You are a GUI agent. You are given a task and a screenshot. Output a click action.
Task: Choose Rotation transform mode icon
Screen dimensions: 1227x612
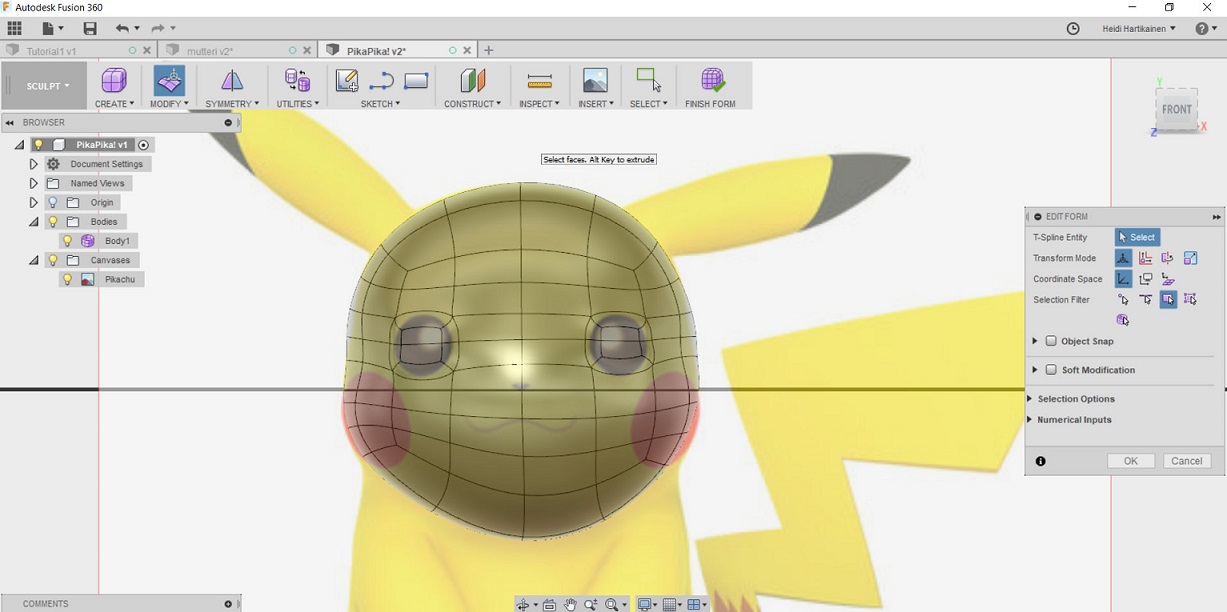click(1167, 258)
